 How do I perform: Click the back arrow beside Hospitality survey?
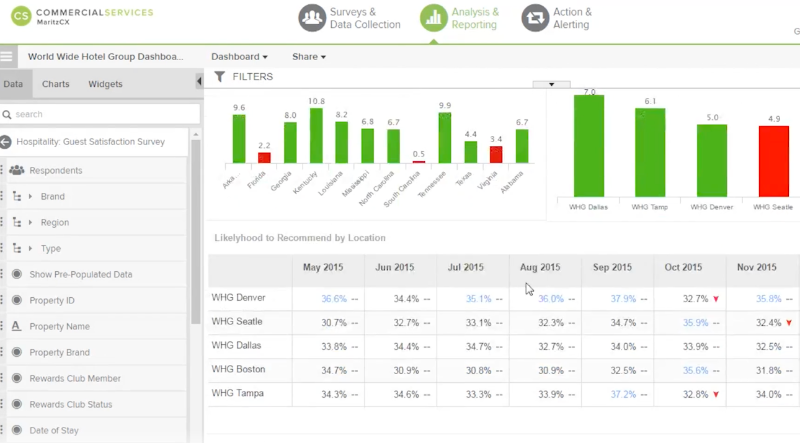pos(6,142)
